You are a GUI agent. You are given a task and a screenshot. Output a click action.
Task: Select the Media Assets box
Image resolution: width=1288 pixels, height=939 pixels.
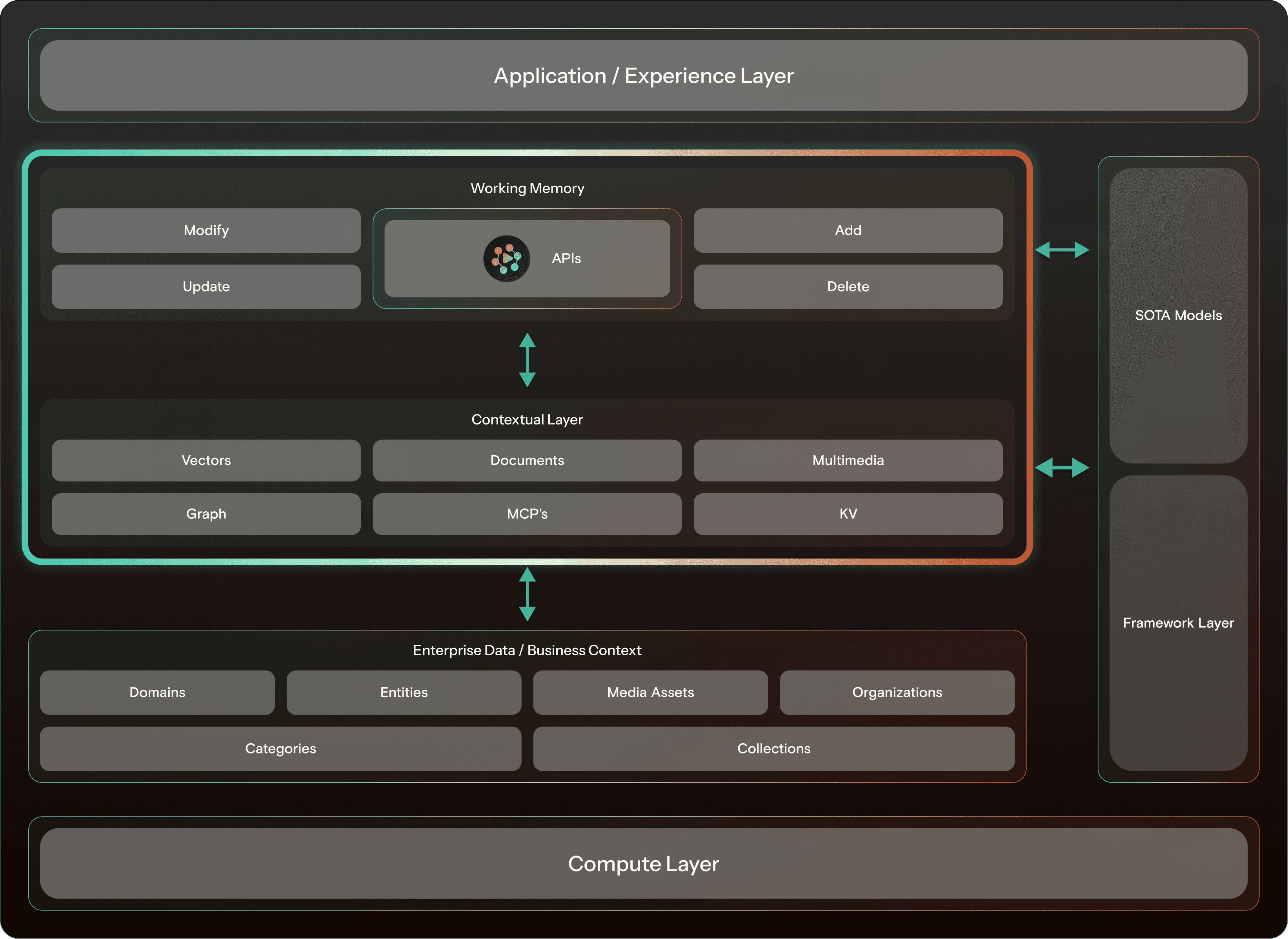(x=651, y=692)
